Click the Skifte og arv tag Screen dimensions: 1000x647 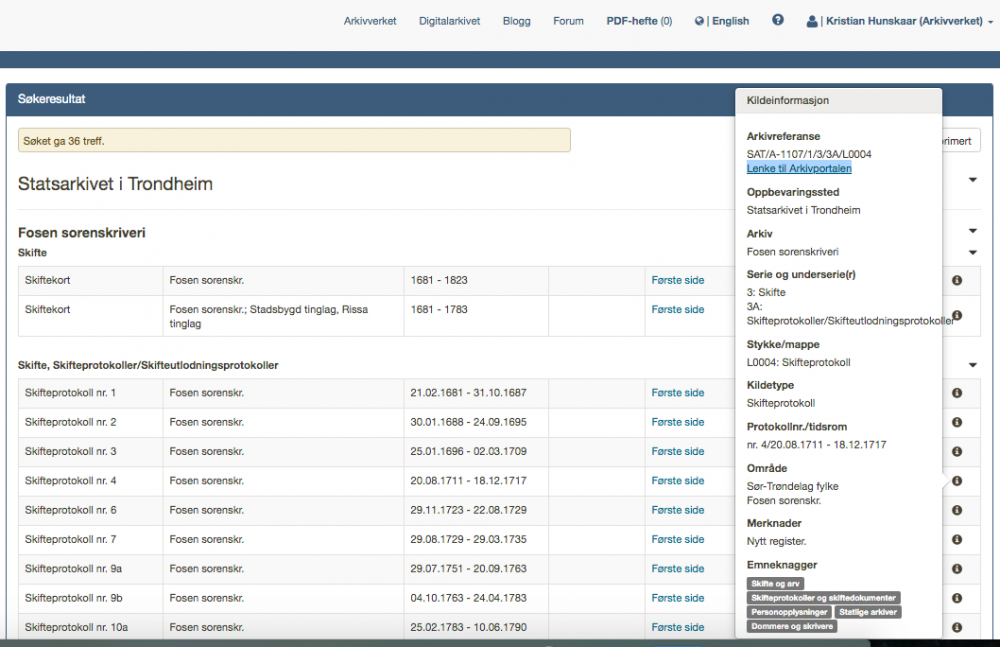coord(776,584)
